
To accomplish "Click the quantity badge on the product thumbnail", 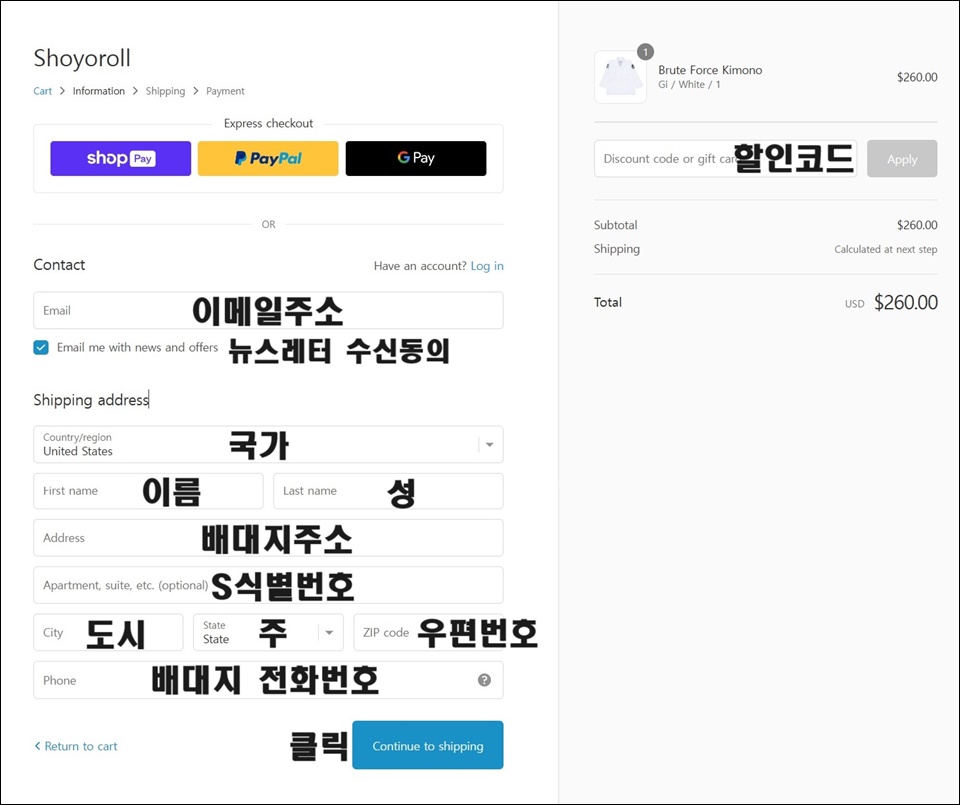I will [x=645, y=52].
